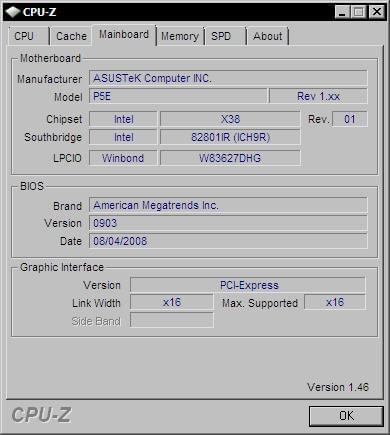Open the Cache tab
The width and height of the screenshot is (390, 435).
tap(71, 36)
